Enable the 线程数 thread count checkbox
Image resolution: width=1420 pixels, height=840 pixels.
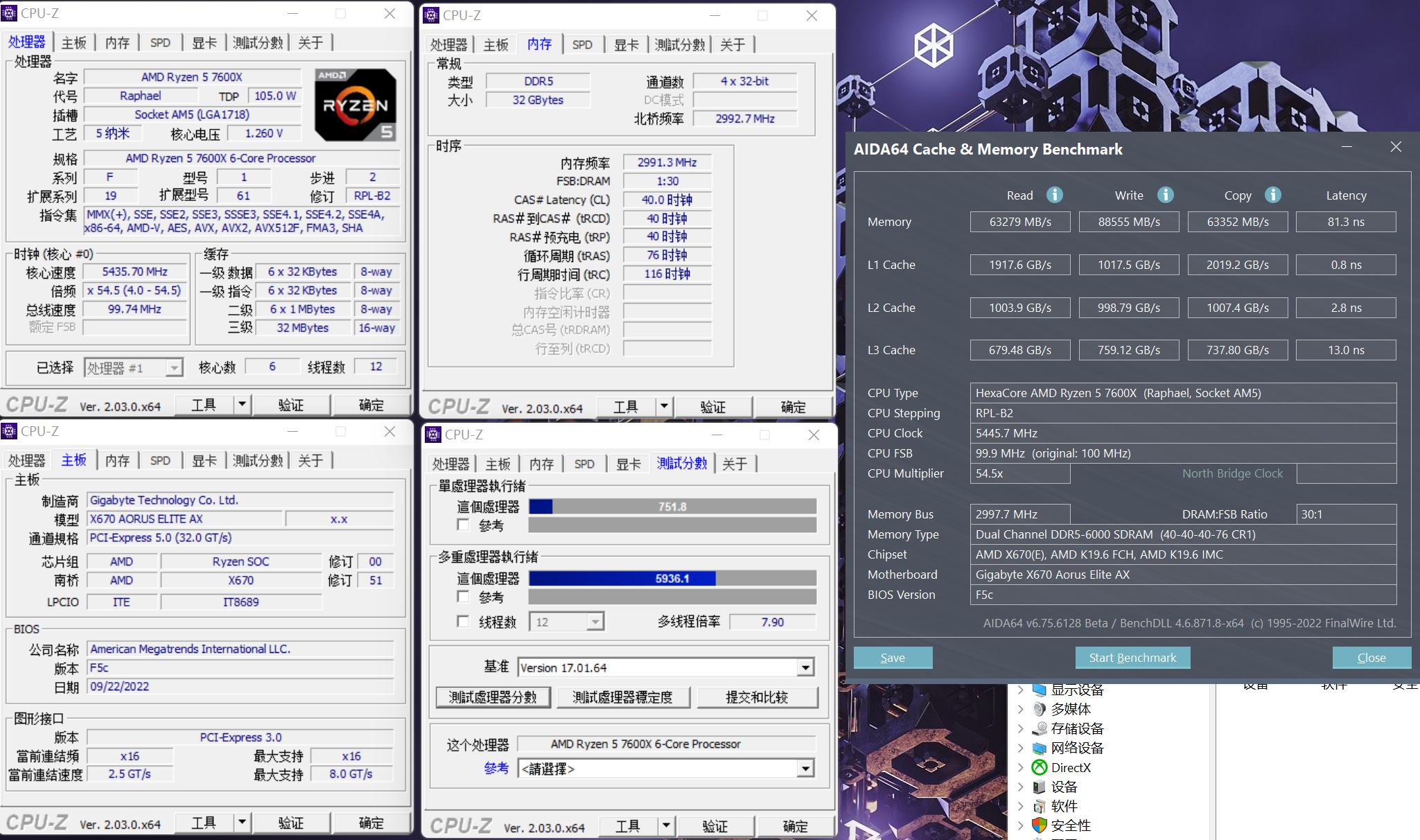pyautogui.click(x=464, y=622)
